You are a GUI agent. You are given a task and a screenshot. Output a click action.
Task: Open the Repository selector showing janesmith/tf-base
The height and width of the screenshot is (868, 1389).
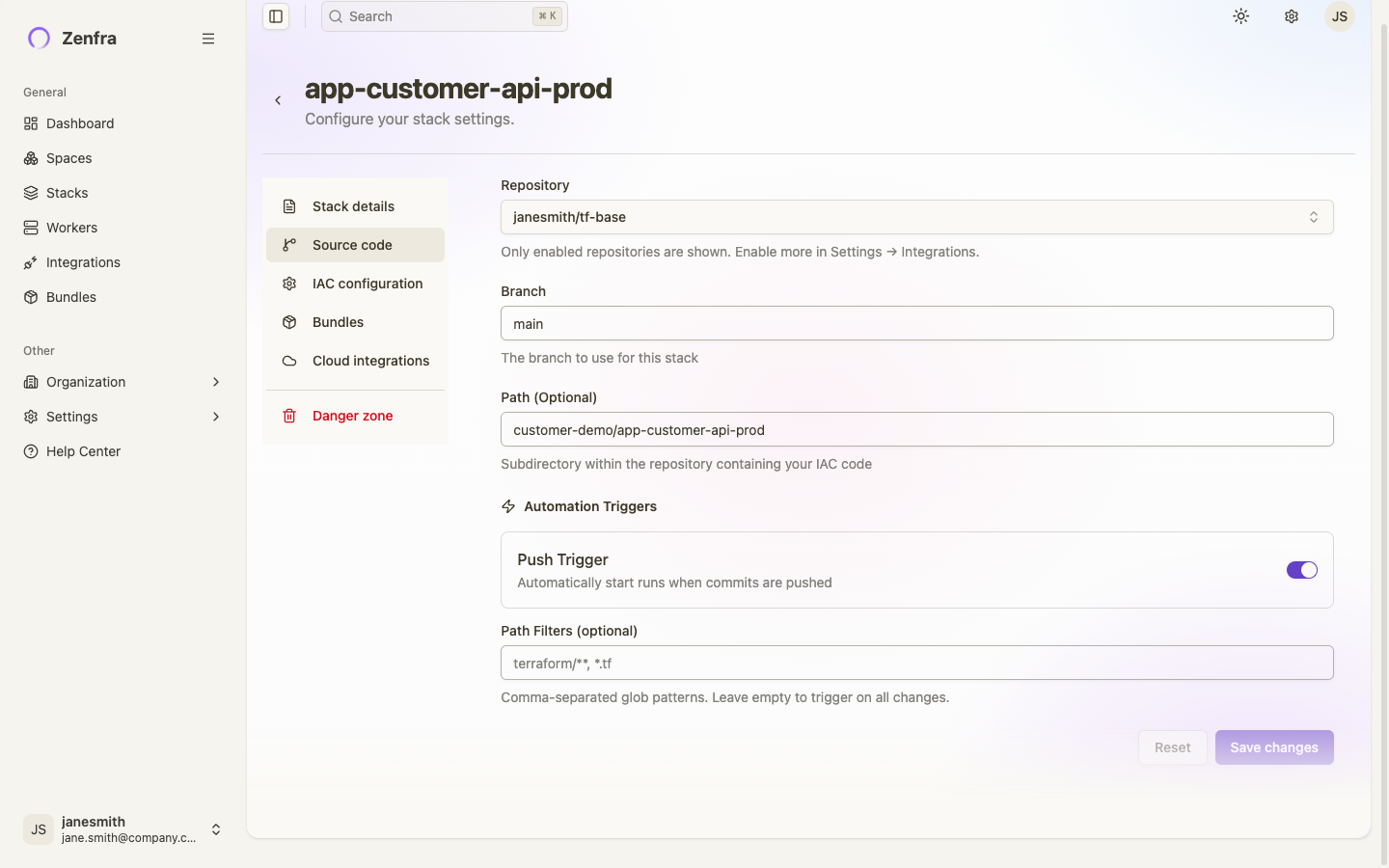click(915, 217)
